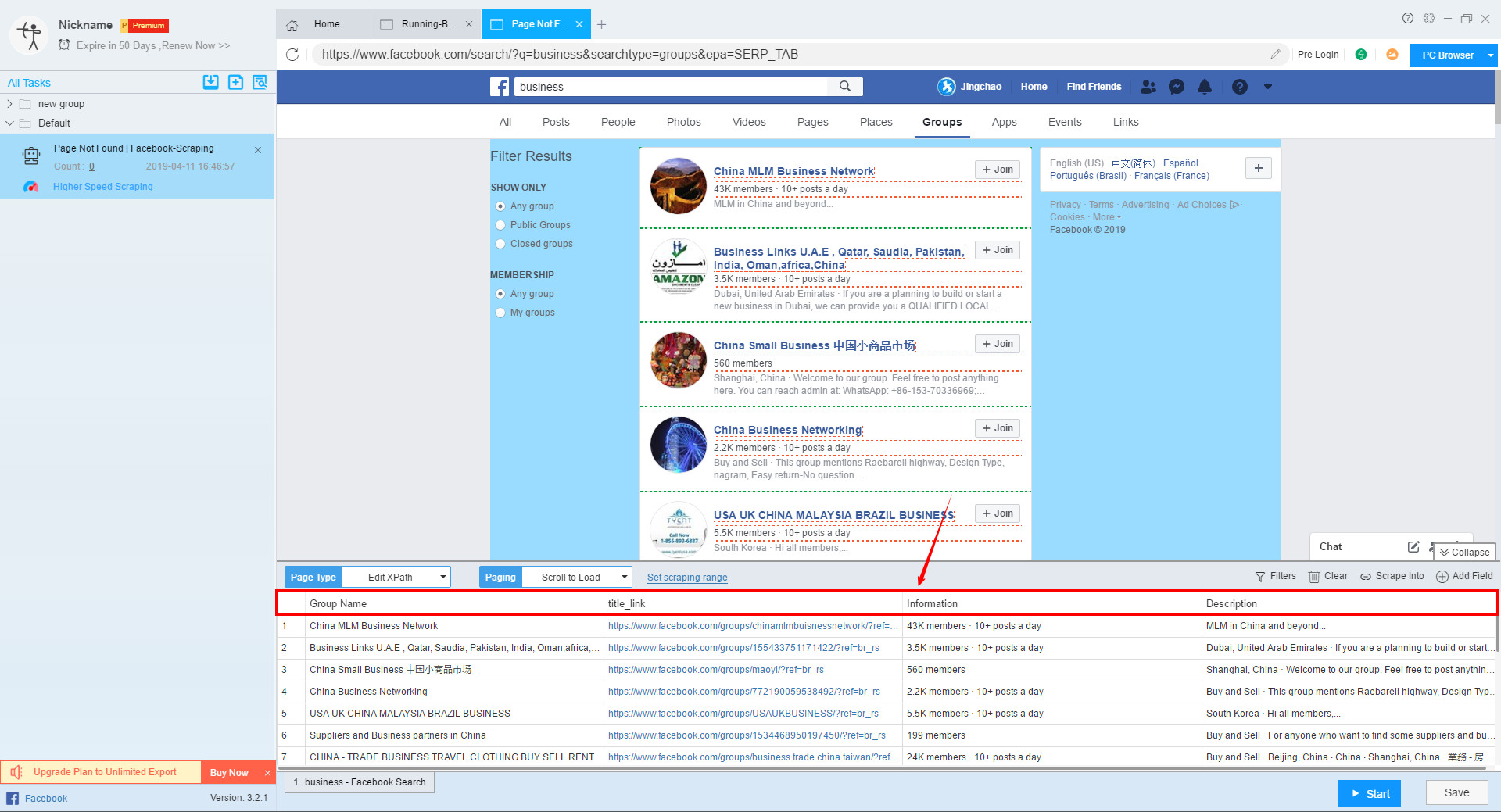Click the green status icon near Pre Login
Screen dimensions: 1501x812
click(x=1361, y=55)
